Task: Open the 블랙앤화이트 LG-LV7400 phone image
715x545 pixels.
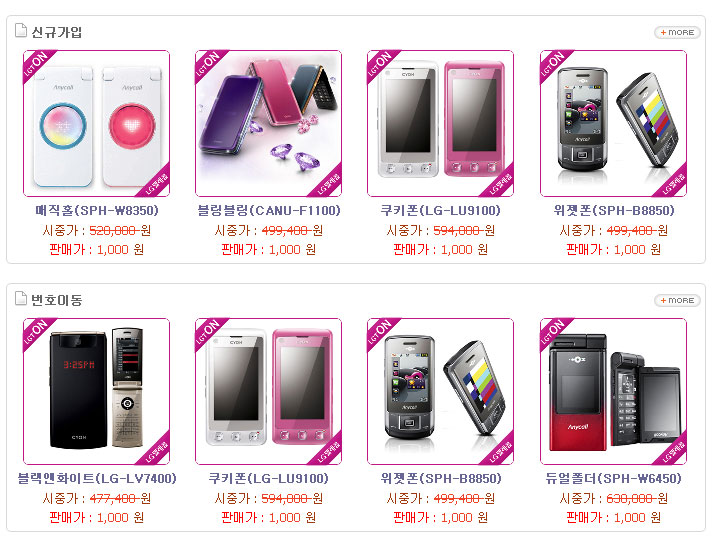Action: pos(96,392)
